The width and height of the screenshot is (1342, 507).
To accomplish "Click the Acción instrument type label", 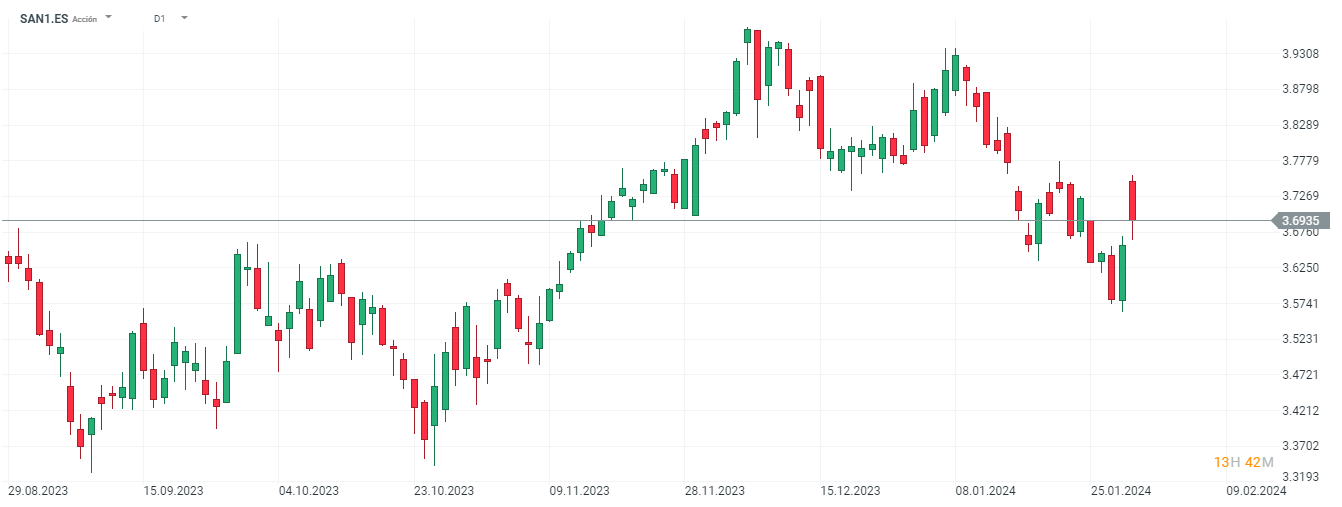I will pos(85,19).
